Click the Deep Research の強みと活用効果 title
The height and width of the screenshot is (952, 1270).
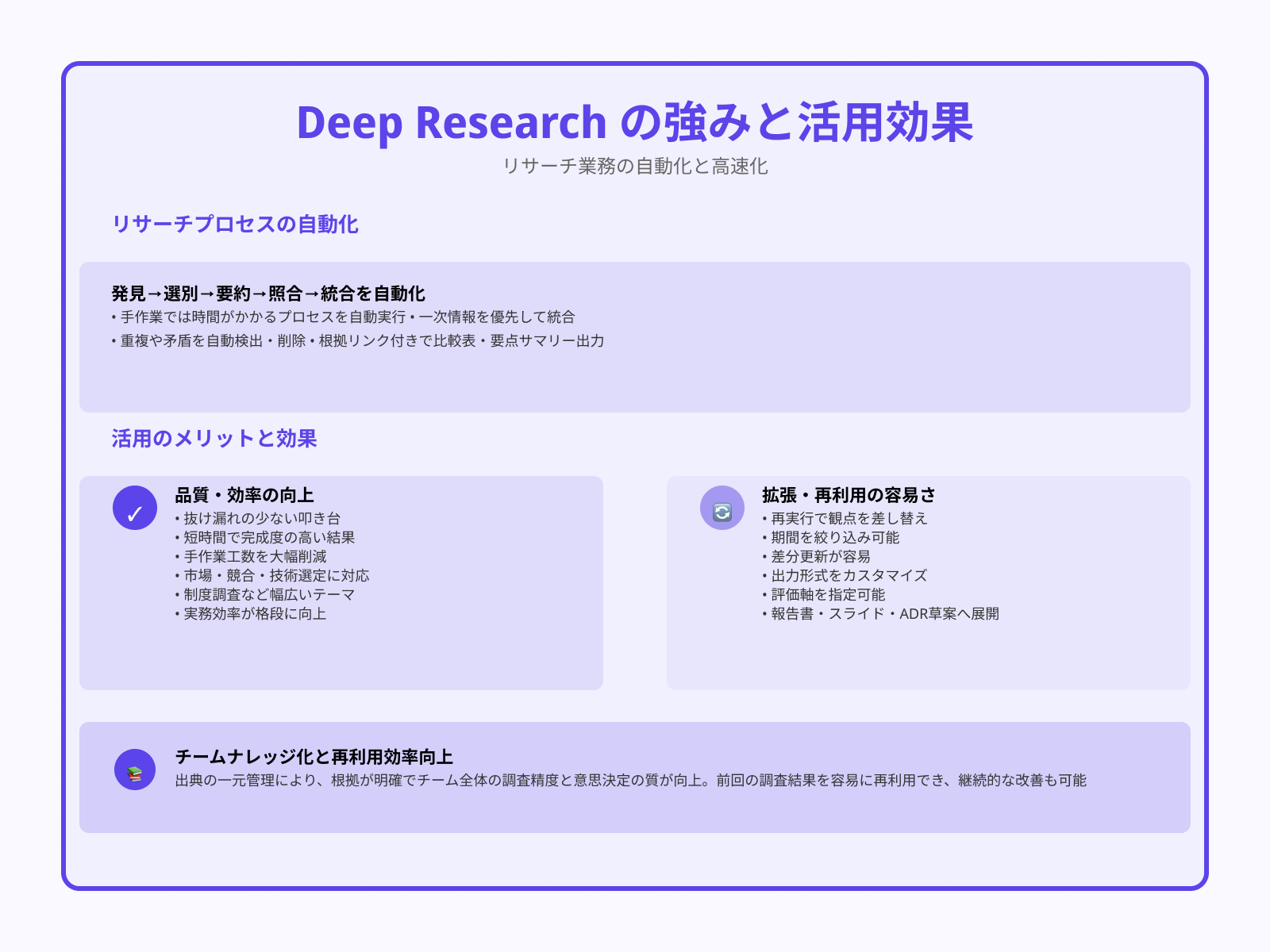635,123
